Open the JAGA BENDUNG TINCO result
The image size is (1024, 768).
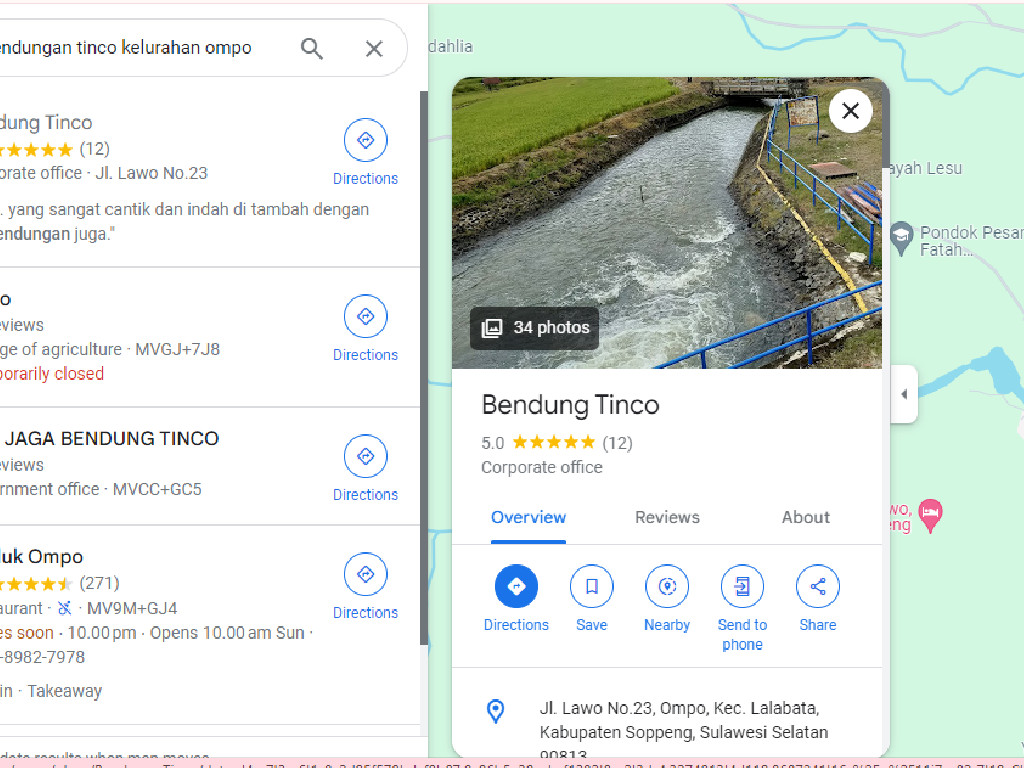coord(110,438)
